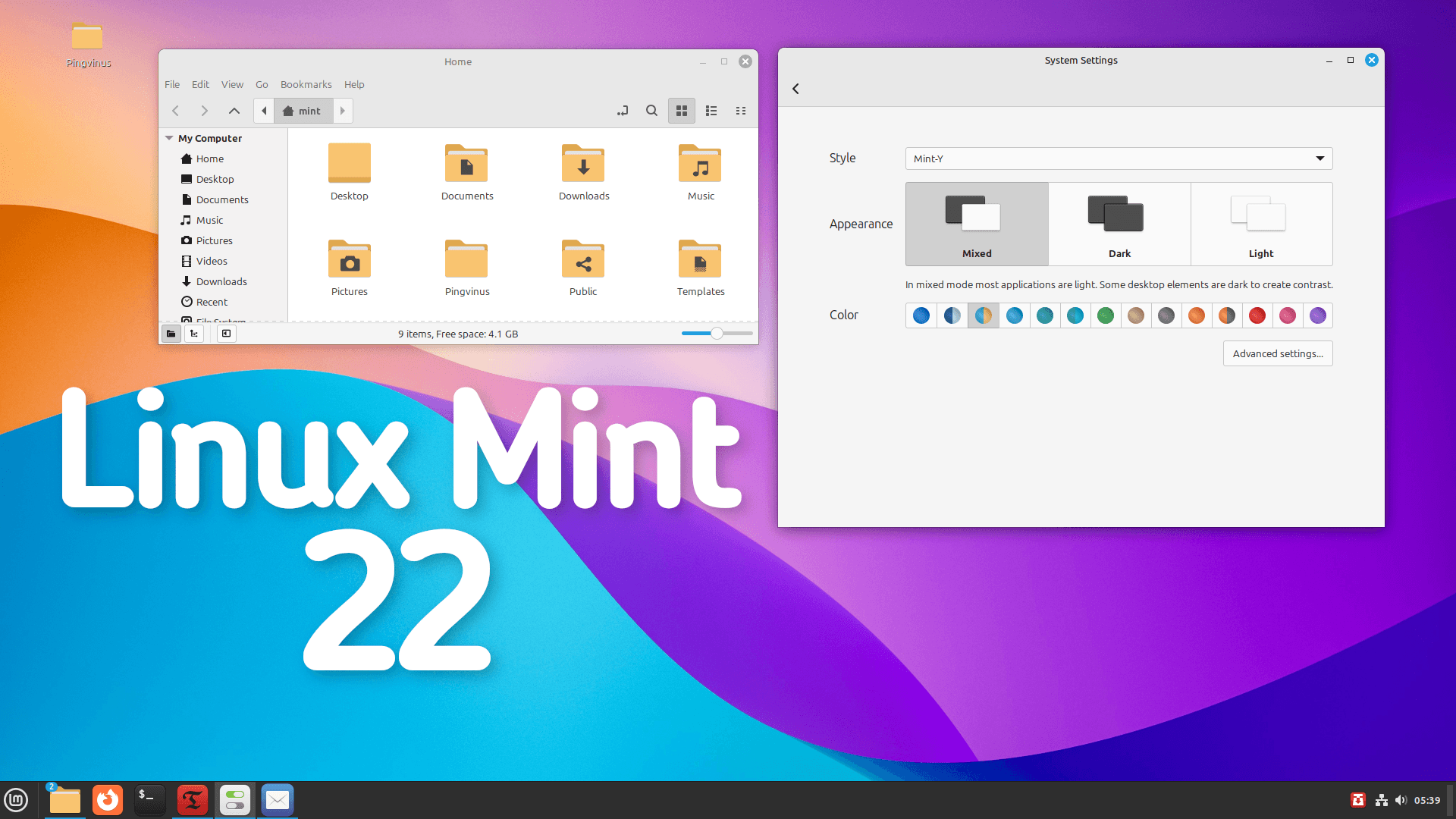The height and width of the screenshot is (819, 1456).
Task: Click Advanced settings button
Action: 1278,353
